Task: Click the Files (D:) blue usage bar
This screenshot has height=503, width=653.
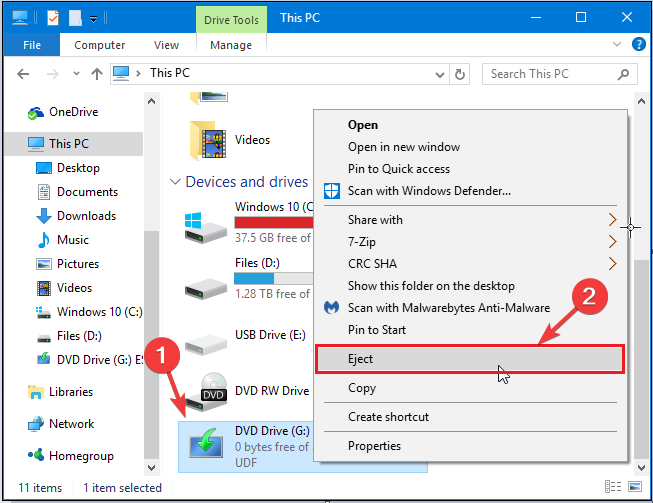Action: [x=254, y=278]
